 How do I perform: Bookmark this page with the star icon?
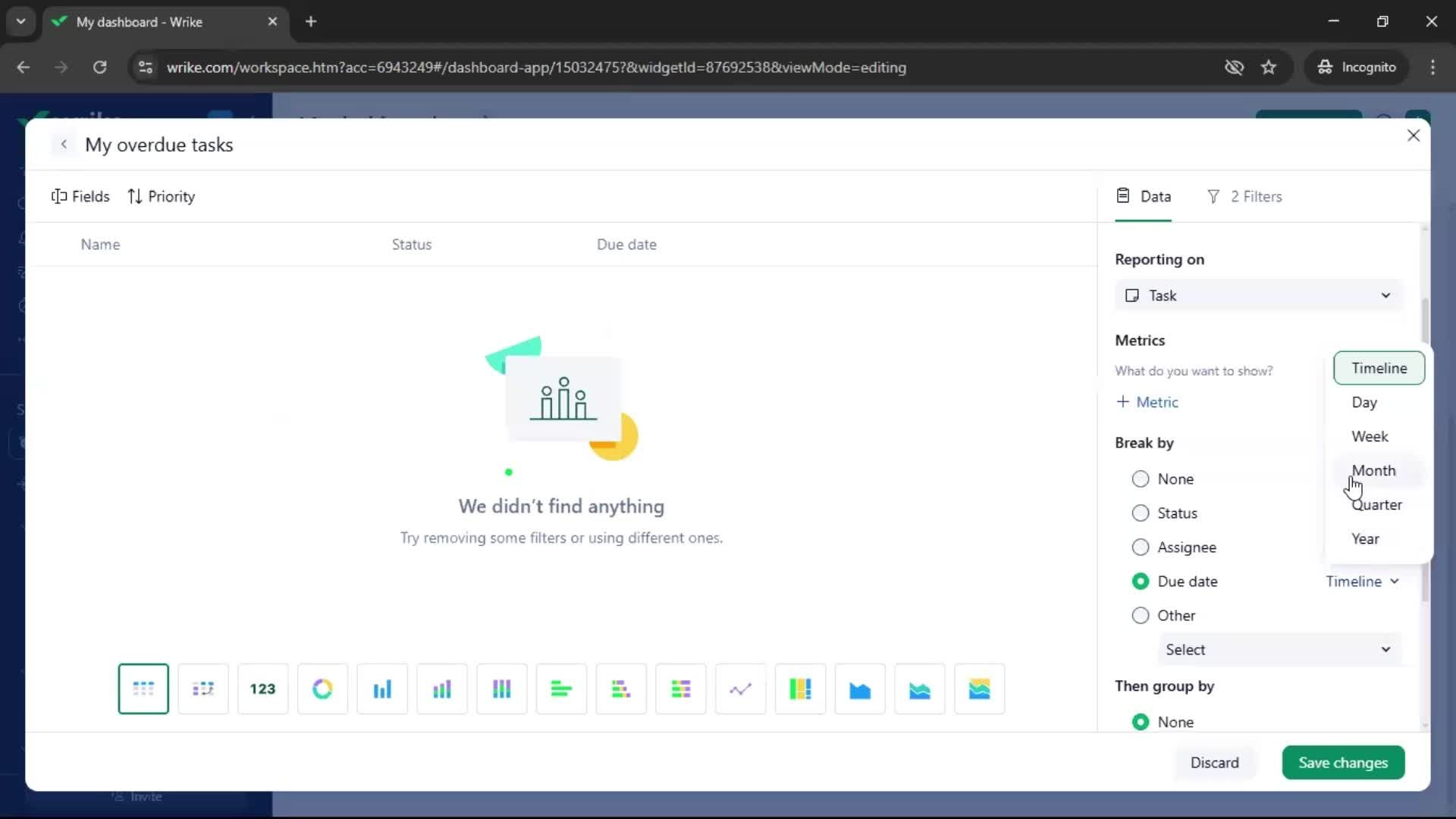pyautogui.click(x=1269, y=67)
